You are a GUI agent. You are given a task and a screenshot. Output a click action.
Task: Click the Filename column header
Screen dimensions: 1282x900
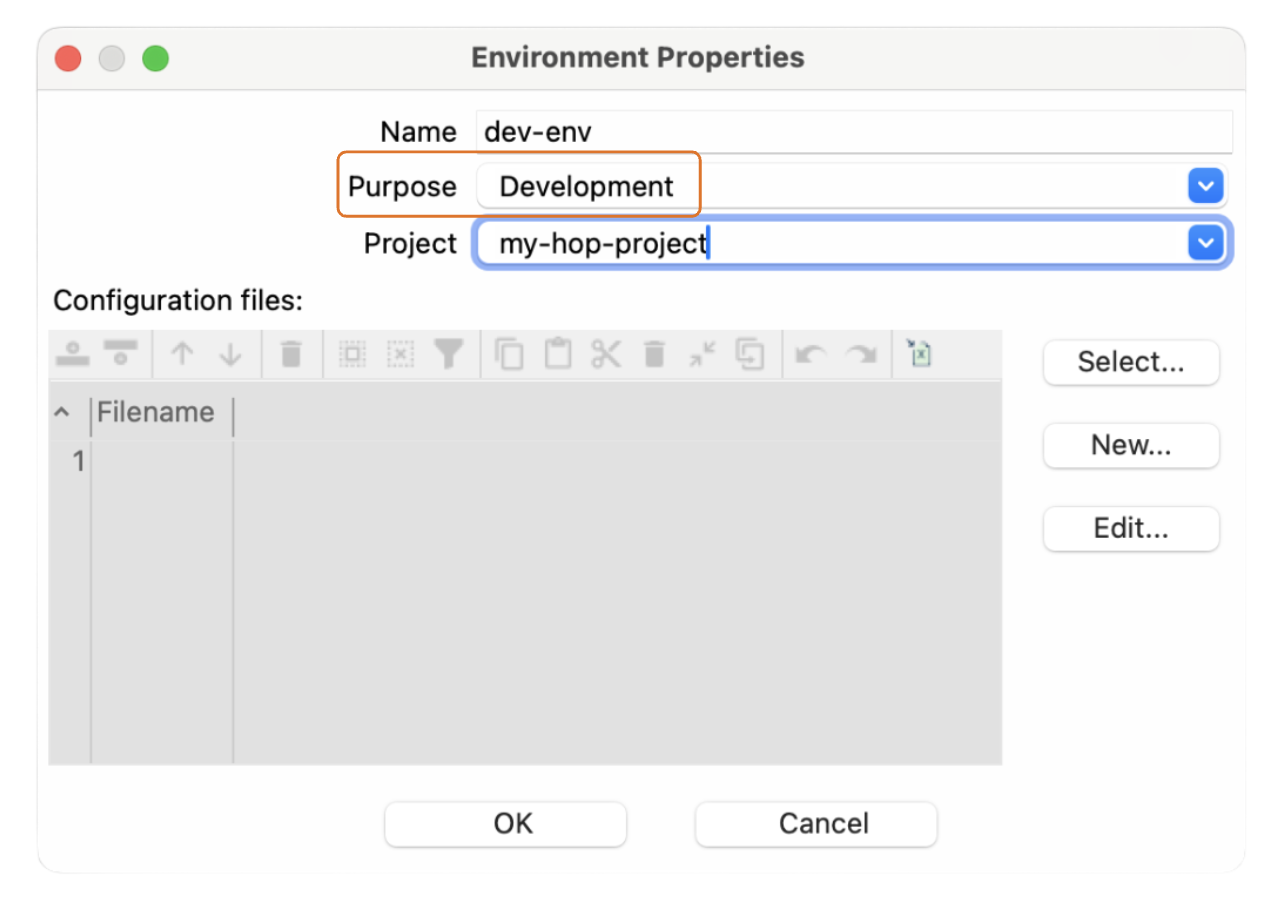tap(161, 413)
